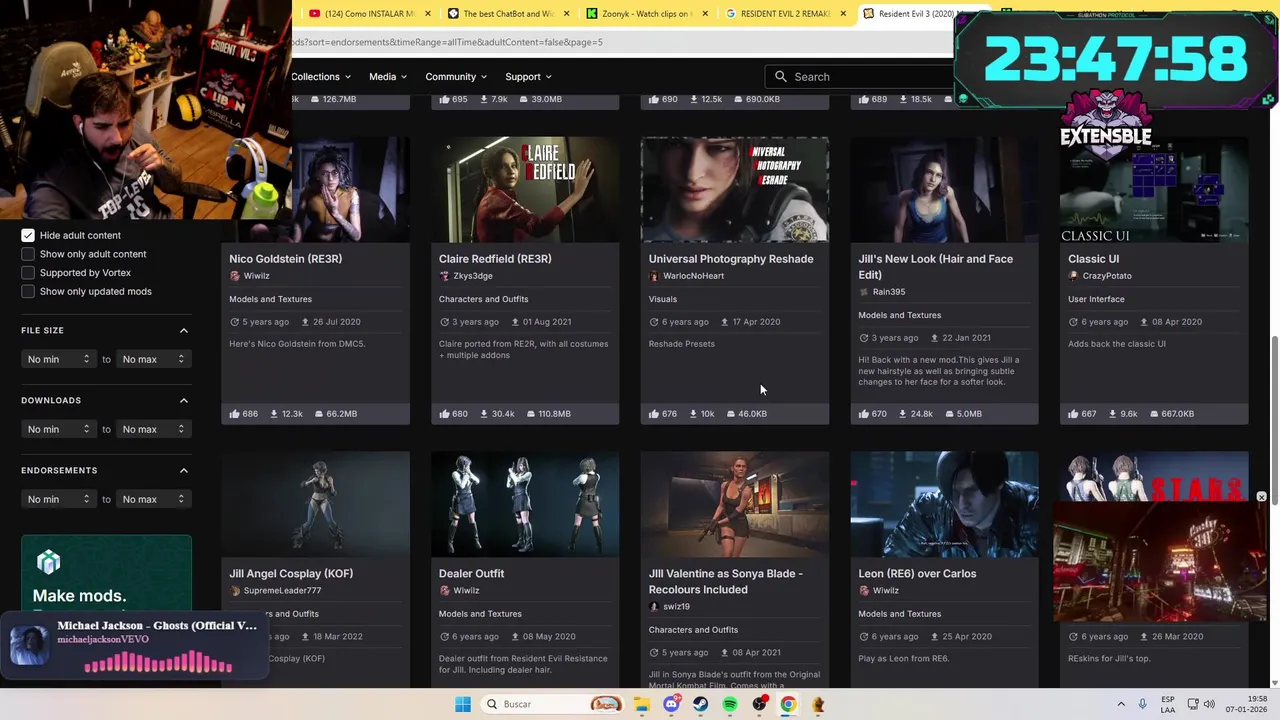Open Nico Goldstein (RE3R) mod page
Viewport: 1280px width, 720px height.
click(285, 259)
